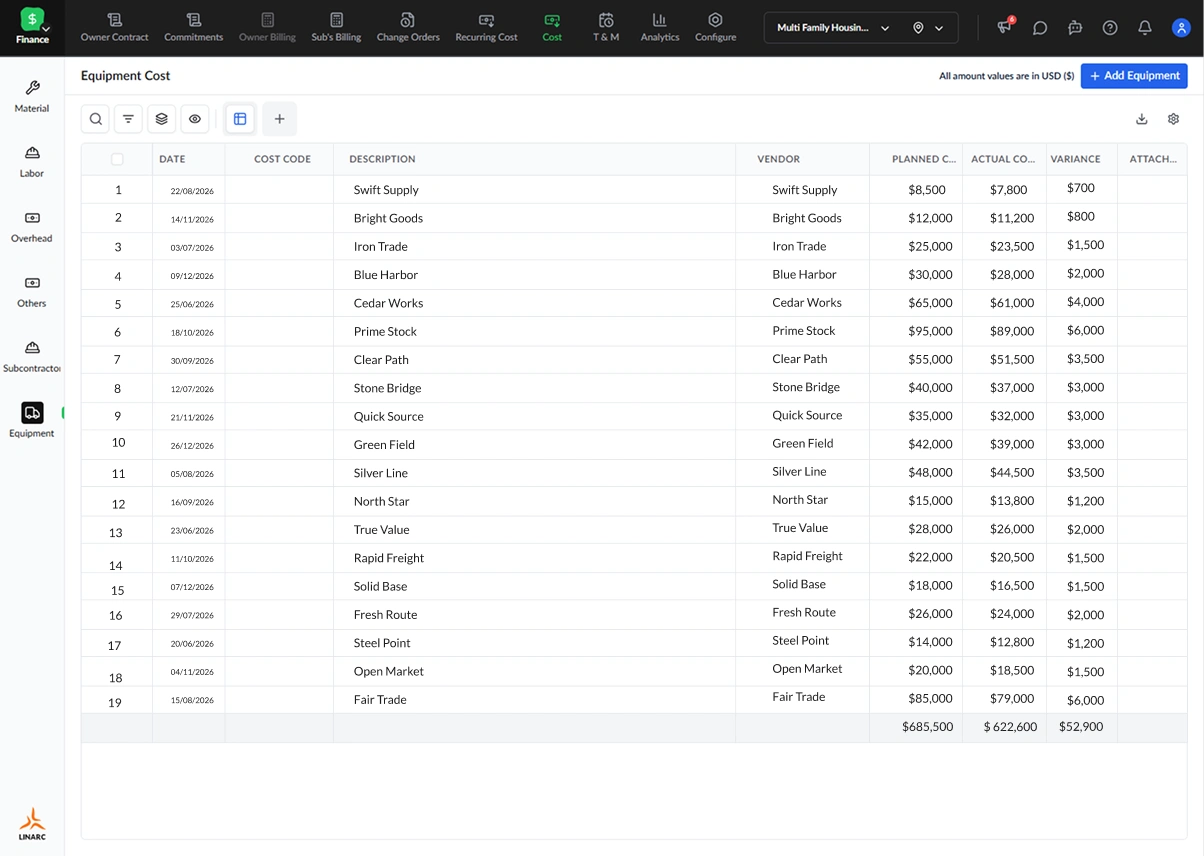Open the filter icon
Screen dimensions: 1204x856
[128, 119]
